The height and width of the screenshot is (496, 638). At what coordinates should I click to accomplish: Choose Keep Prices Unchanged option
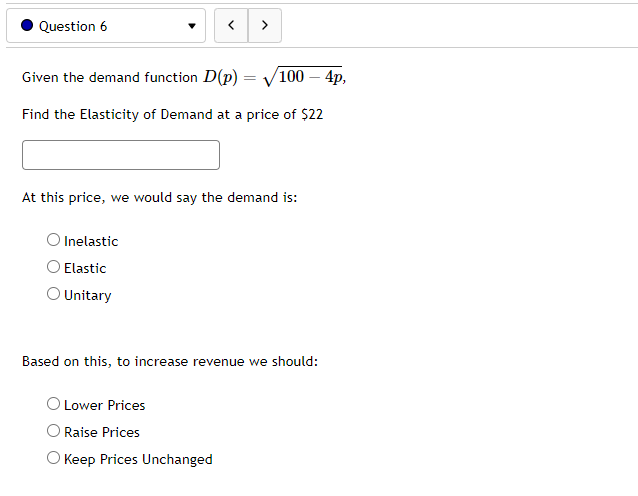pos(53,458)
